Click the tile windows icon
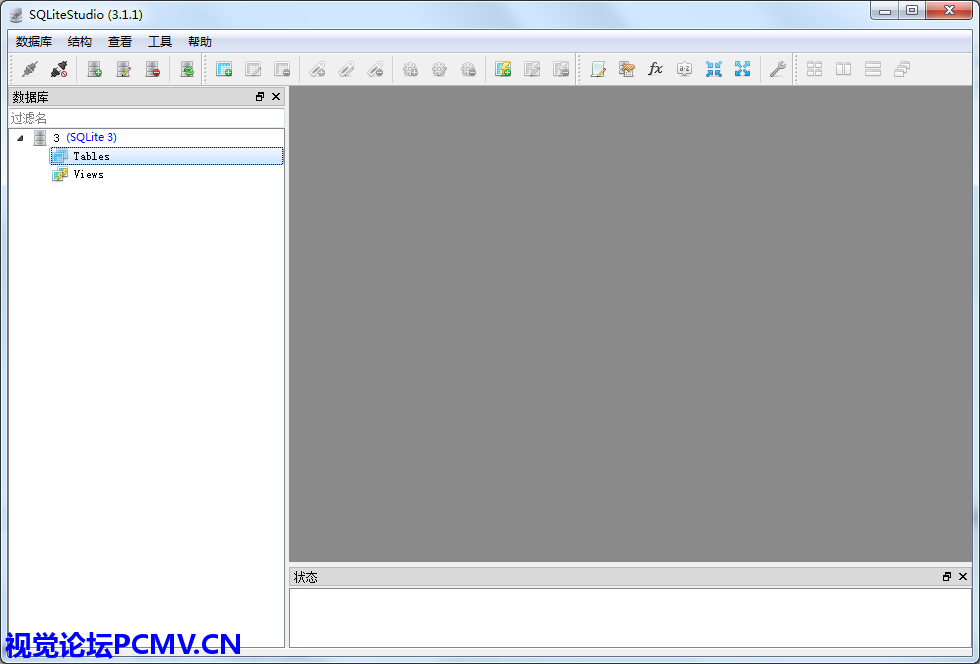This screenshot has height=664, width=980. click(x=814, y=69)
